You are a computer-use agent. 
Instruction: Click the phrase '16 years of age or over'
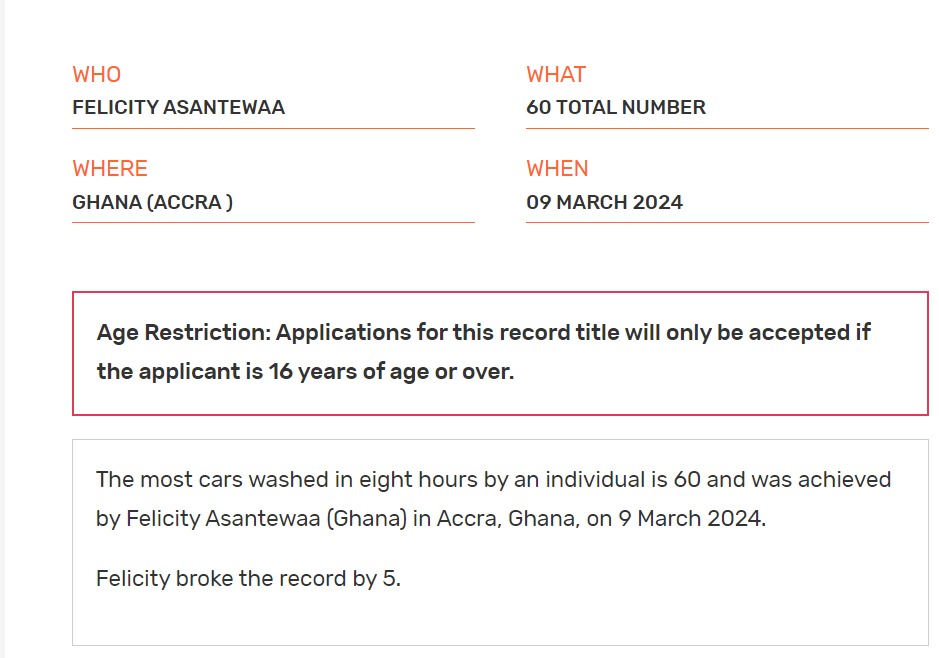[391, 372]
